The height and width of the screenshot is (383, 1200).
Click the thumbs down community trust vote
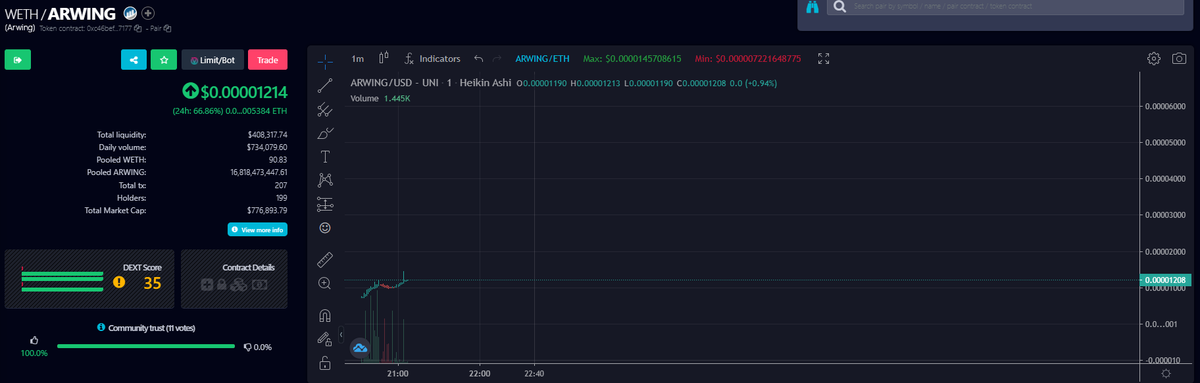click(x=247, y=347)
